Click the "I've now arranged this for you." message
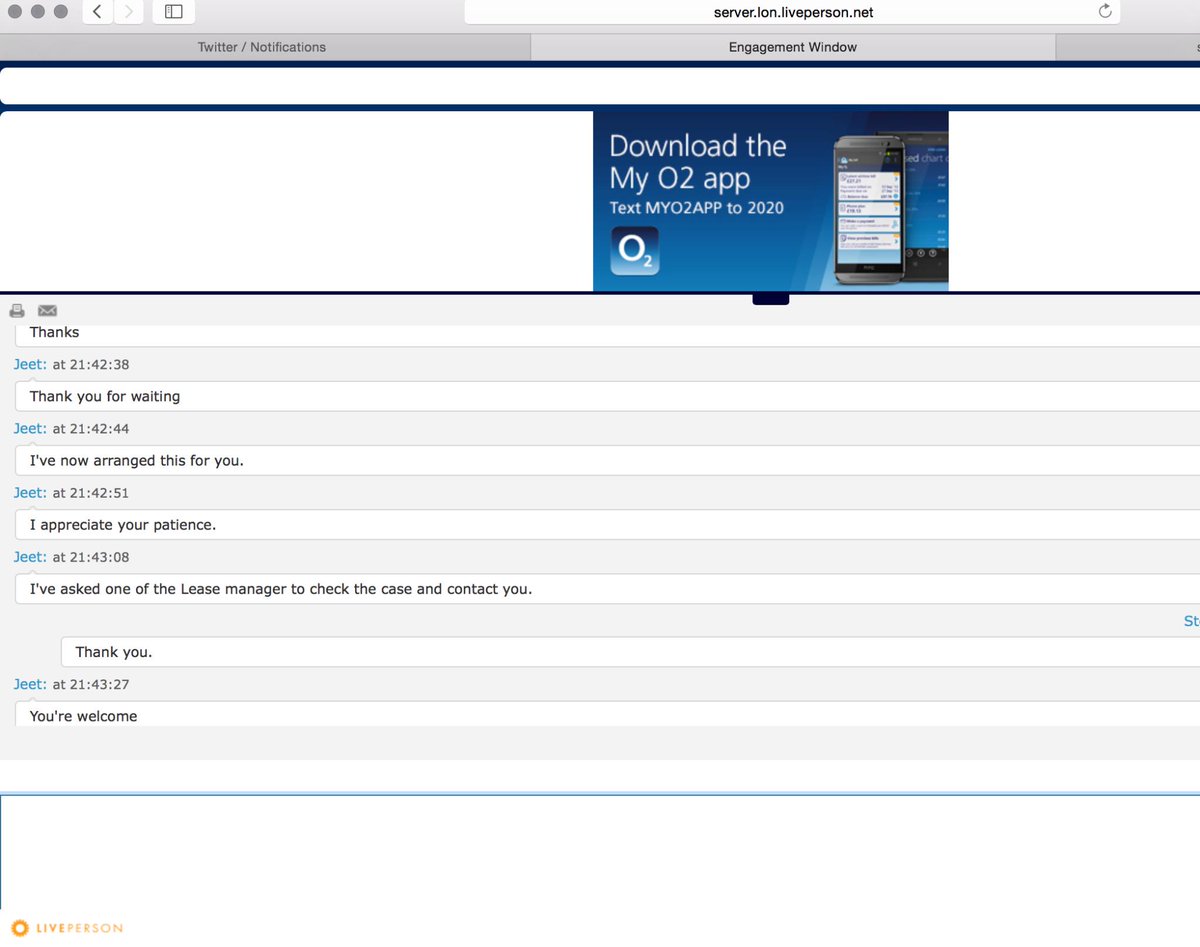 (x=137, y=461)
